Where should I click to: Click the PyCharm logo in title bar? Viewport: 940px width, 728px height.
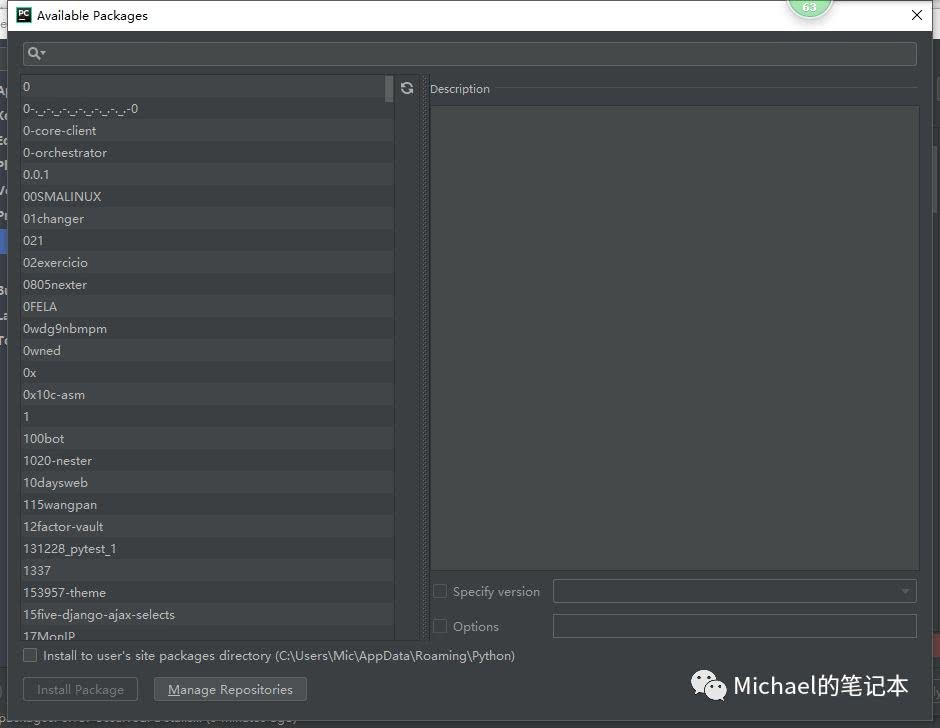tap(24, 15)
